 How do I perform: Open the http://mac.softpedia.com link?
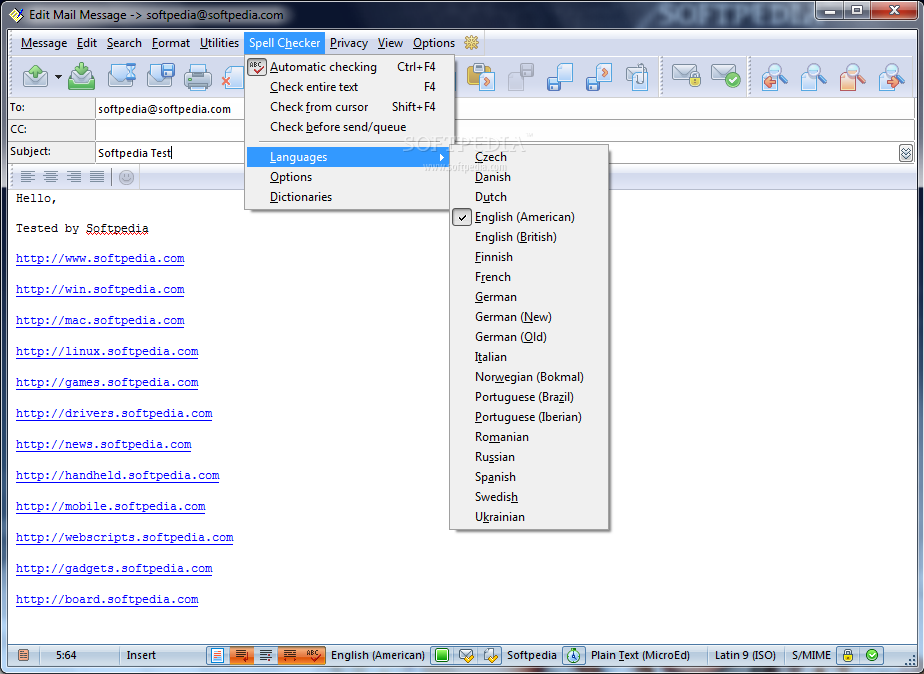pos(100,321)
